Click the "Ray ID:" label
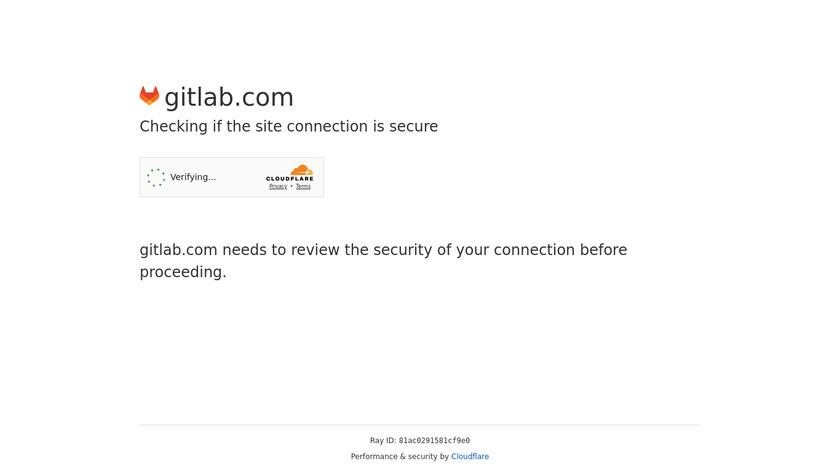The height and width of the screenshot is (472, 840). click(383, 441)
